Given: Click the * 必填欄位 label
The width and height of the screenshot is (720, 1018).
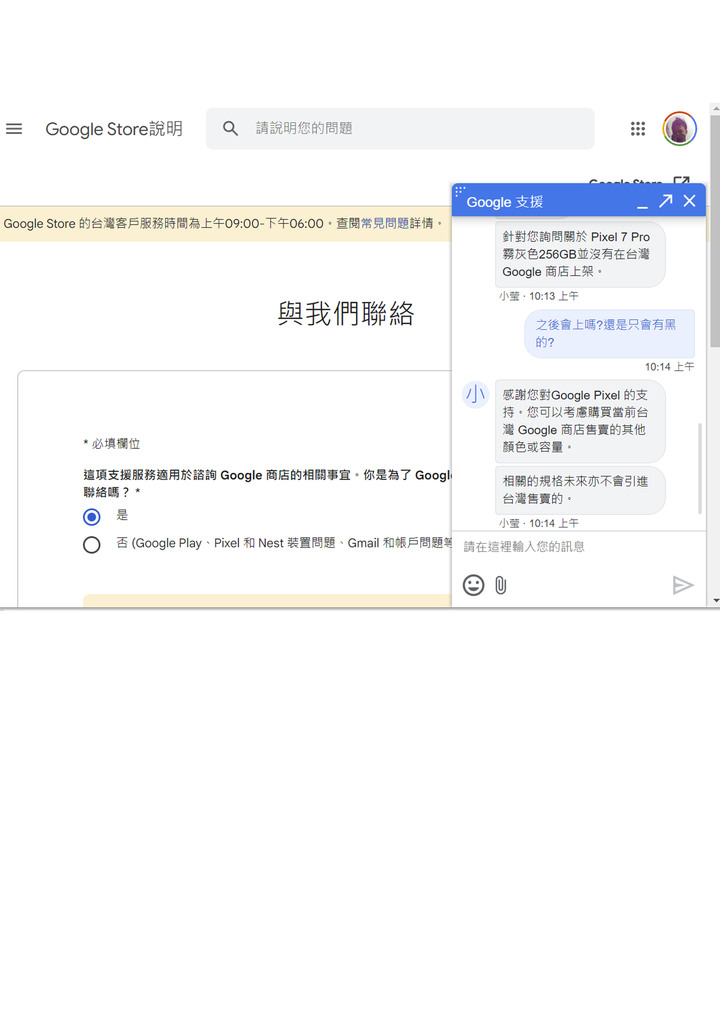Looking at the screenshot, I should pyautogui.click(x=112, y=444).
